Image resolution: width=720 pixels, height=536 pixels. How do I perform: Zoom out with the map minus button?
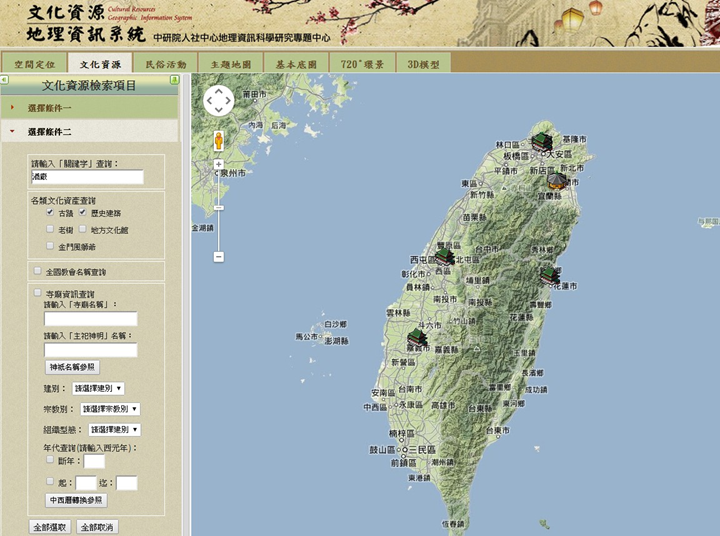pyautogui.click(x=219, y=257)
